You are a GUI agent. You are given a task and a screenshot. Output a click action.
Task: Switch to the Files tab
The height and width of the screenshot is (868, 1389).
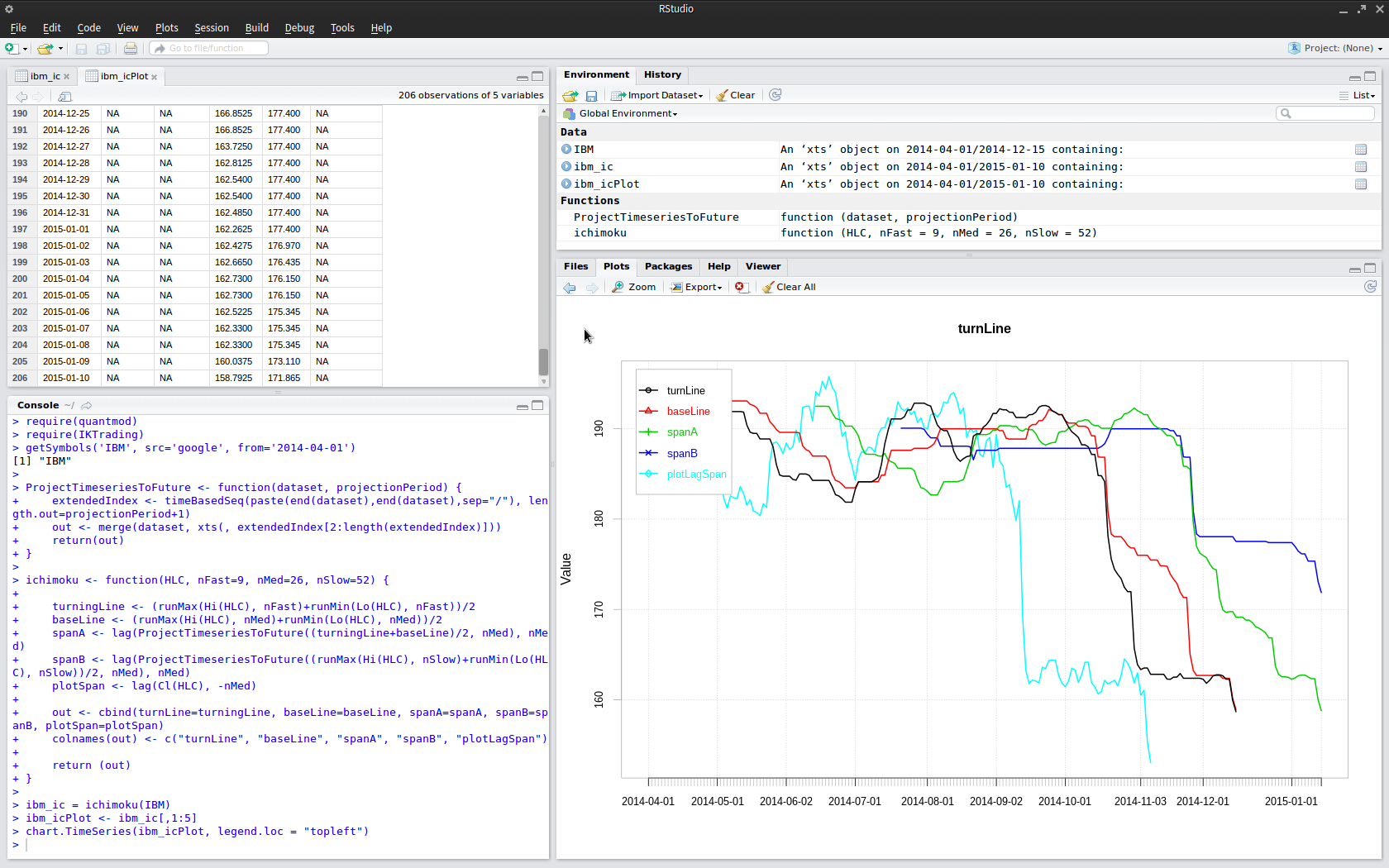(575, 266)
